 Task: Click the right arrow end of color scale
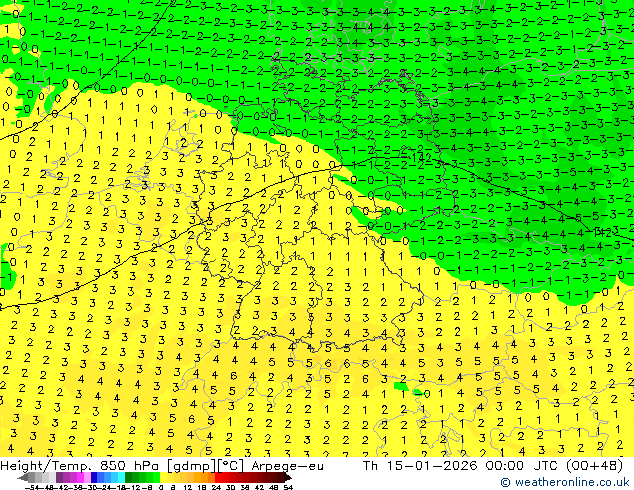click(x=288, y=477)
